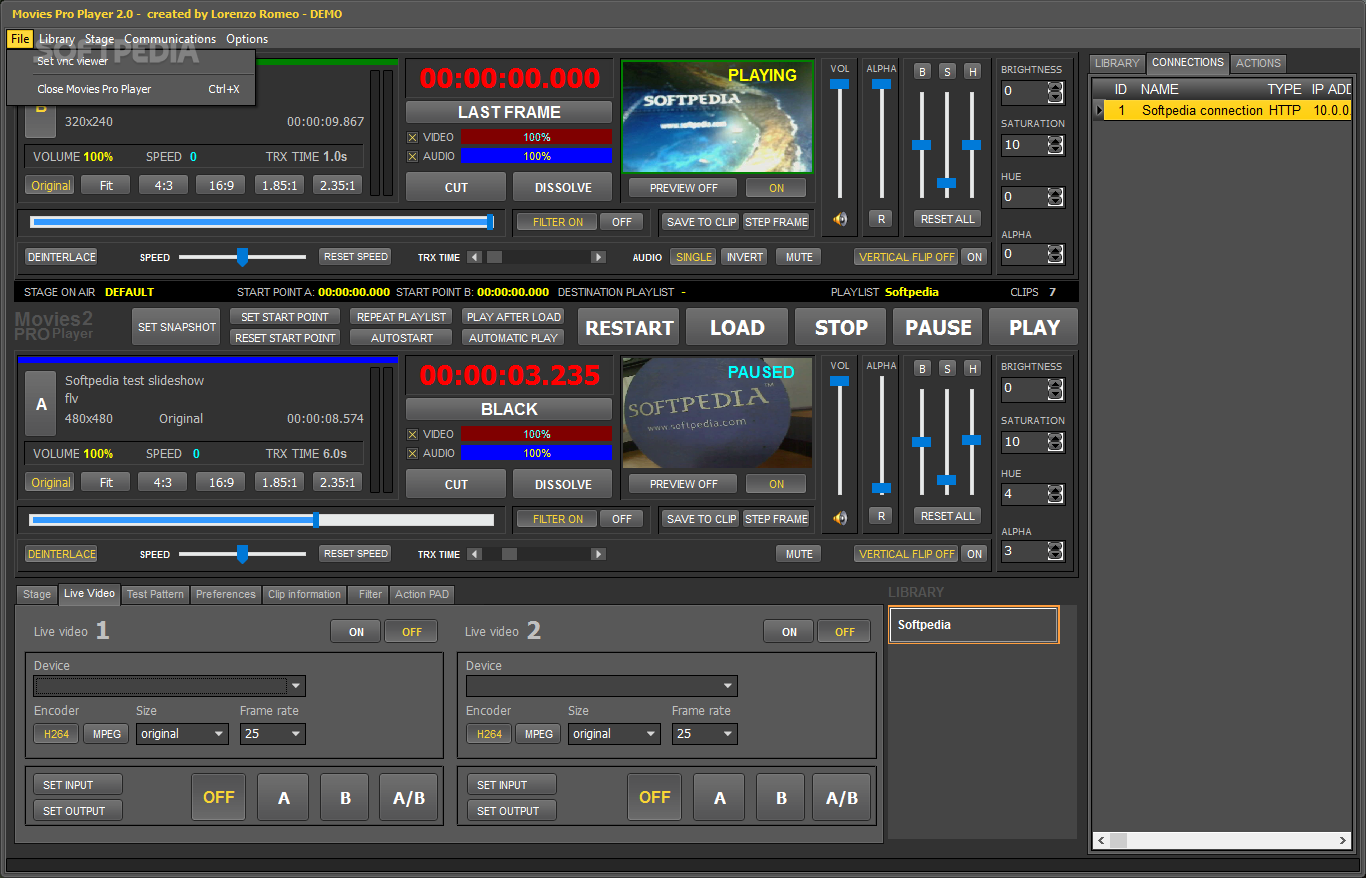Open Frame rate dropdown for Live video 2

pos(728,734)
